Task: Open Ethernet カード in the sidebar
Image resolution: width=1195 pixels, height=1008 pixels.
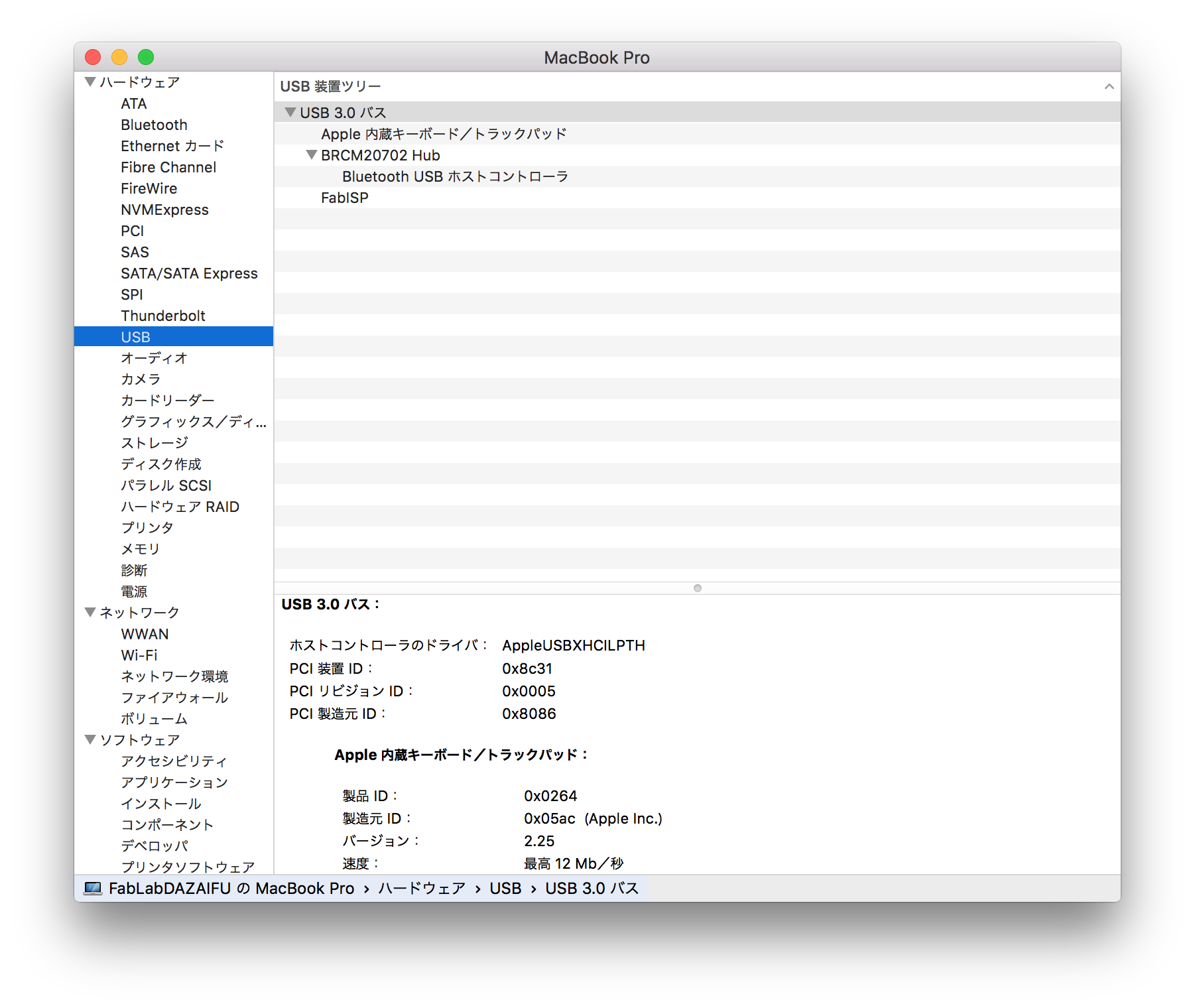Action: click(x=174, y=146)
